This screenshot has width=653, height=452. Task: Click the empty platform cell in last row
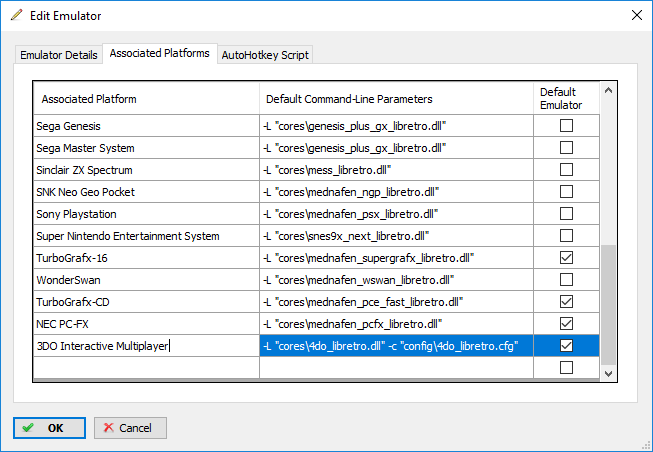146,367
